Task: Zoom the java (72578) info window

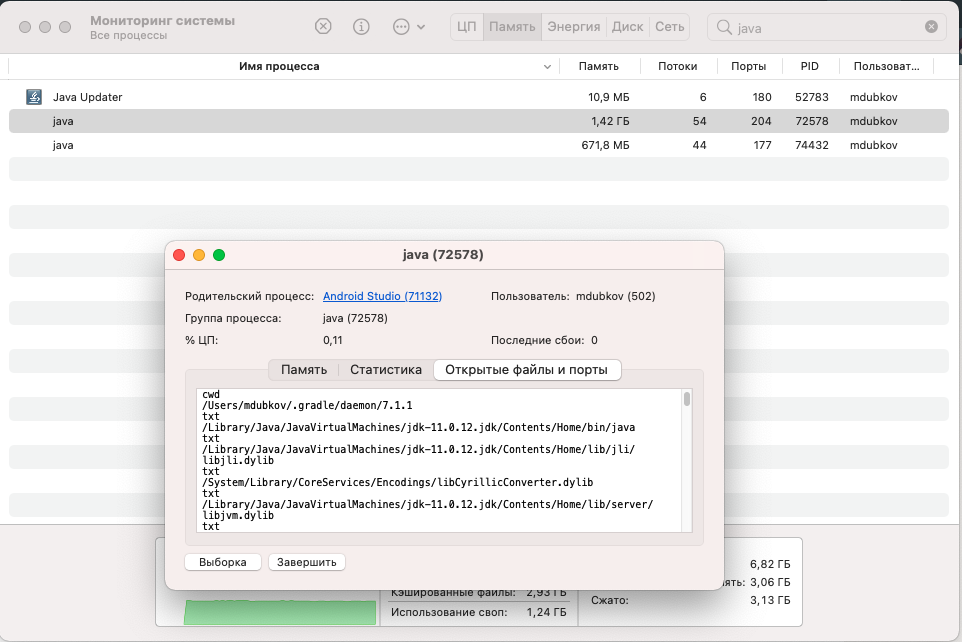Action: pyautogui.click(x=219, y=255)
